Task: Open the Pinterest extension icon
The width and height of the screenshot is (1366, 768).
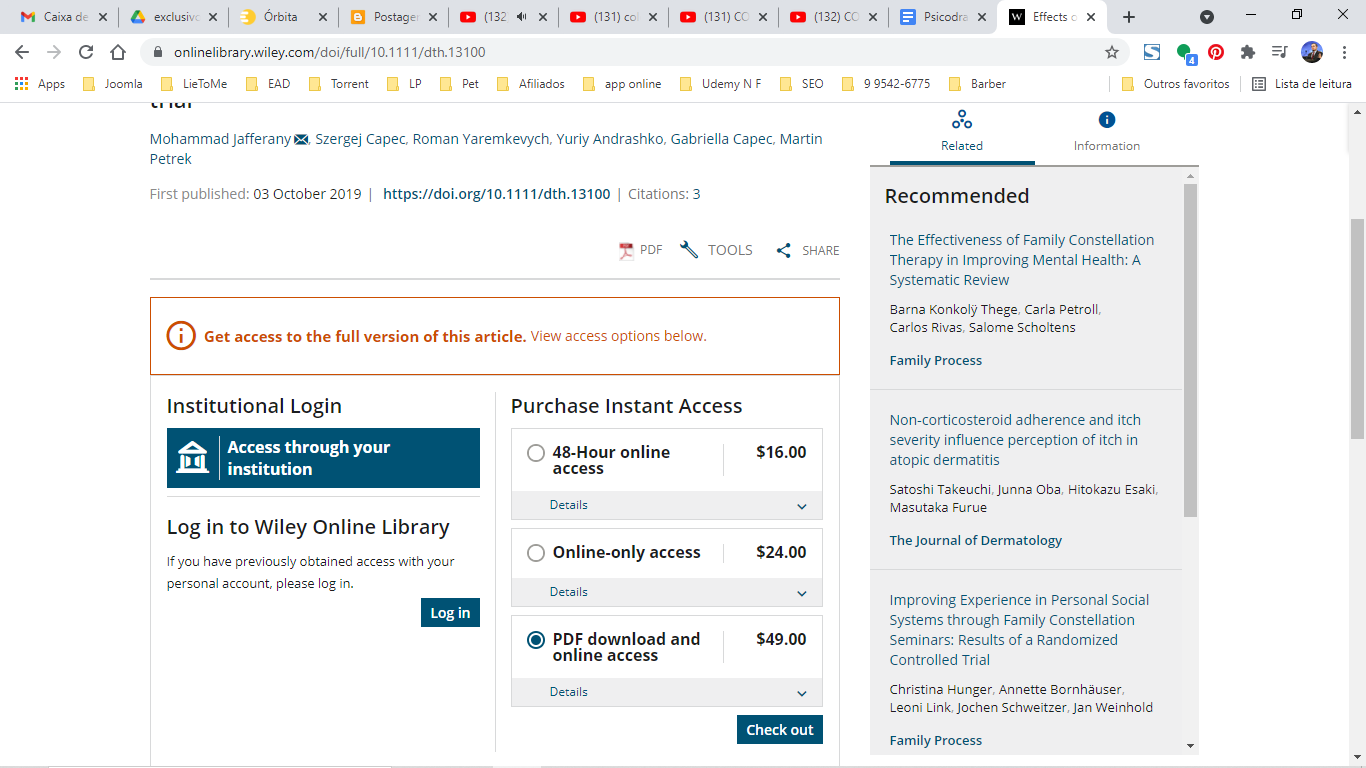Action: (x=1216, y=52)
